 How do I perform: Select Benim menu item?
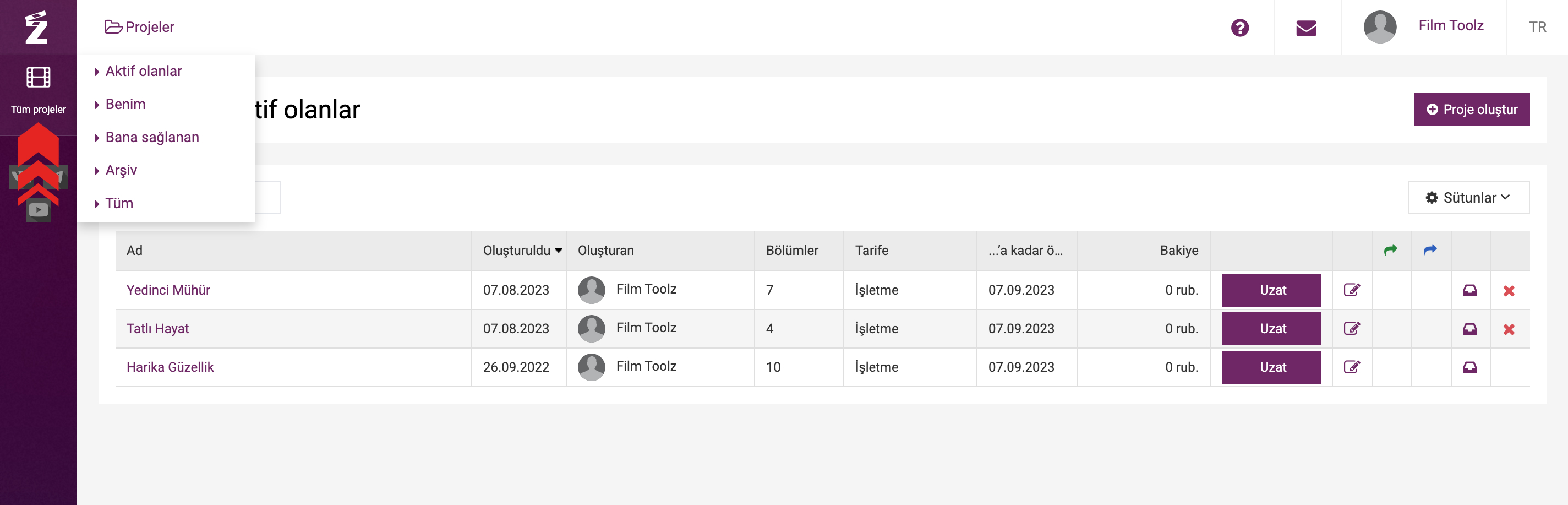coord(125,104)
